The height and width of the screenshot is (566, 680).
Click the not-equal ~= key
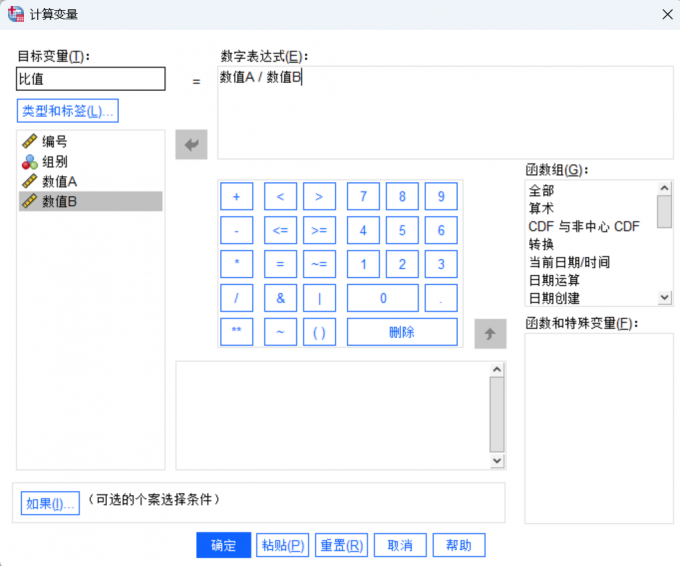[x=319, y=264]
